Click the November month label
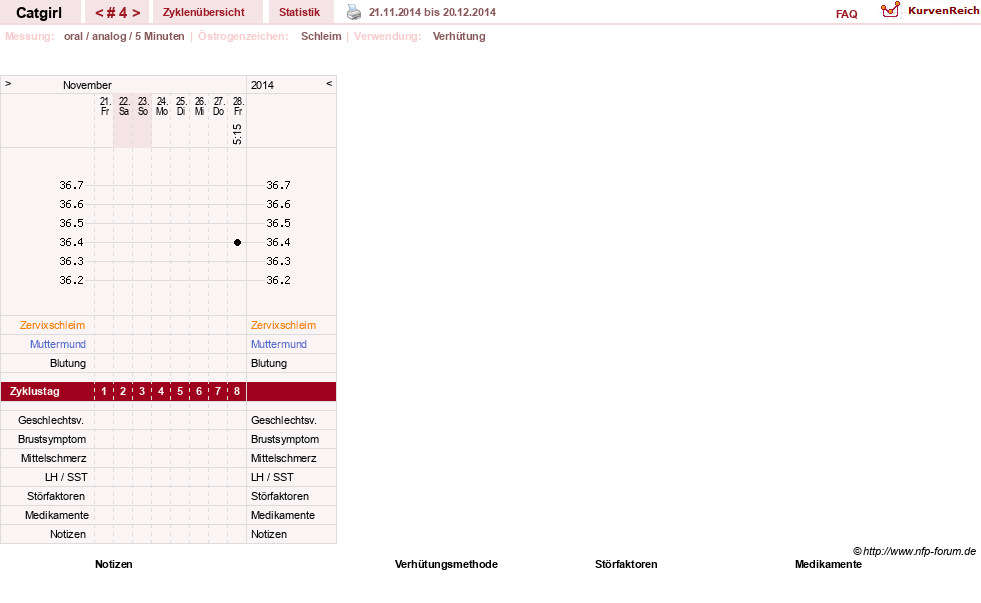The image size is (981, 603). pos(87,85)
